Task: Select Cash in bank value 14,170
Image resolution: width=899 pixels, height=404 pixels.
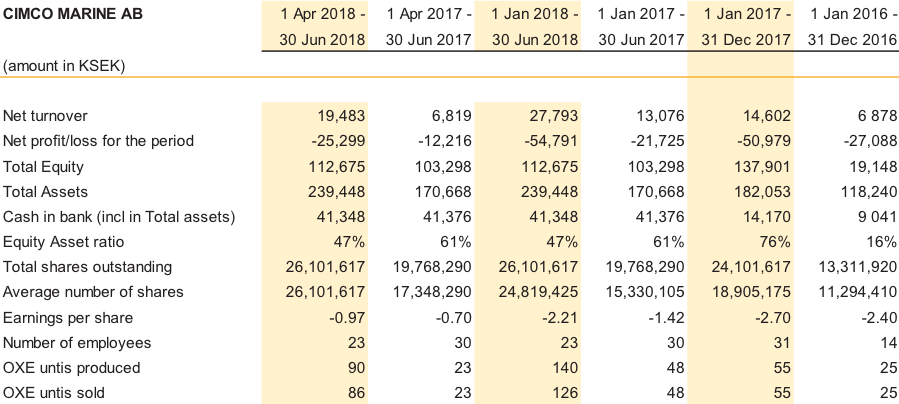Action: 765,216
